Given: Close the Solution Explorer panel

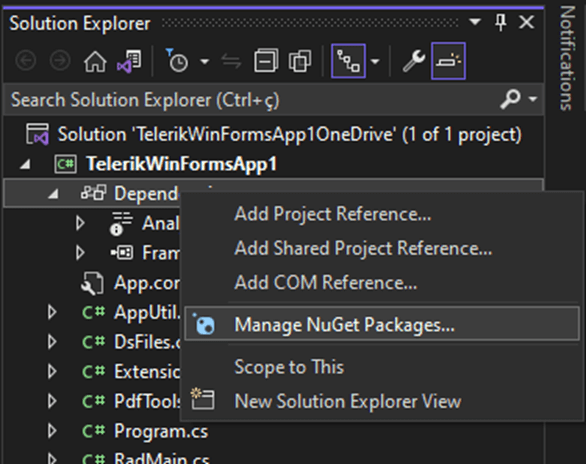Looking at the screenshot, I should [x=527, y=22].
